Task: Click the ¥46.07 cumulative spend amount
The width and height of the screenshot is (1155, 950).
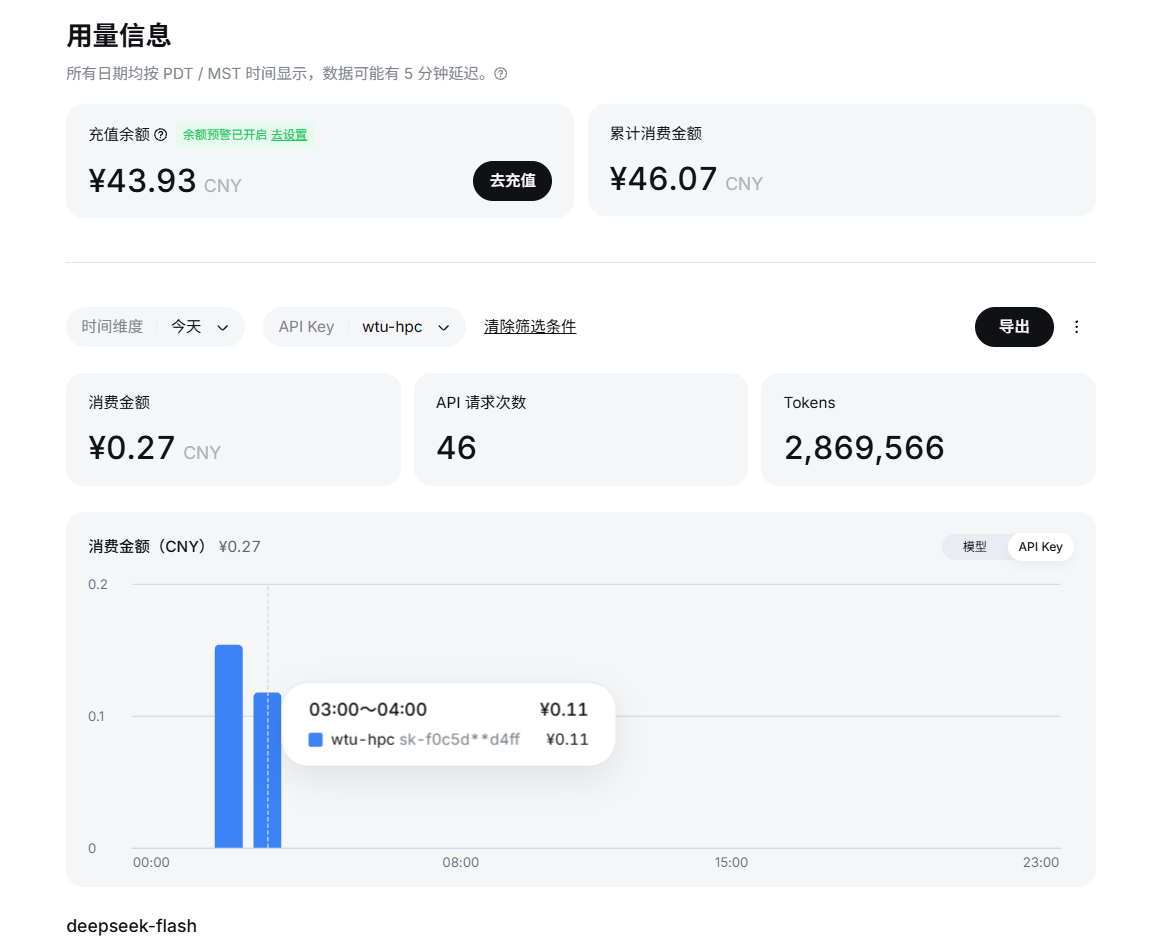Action: tap(663, 179)
